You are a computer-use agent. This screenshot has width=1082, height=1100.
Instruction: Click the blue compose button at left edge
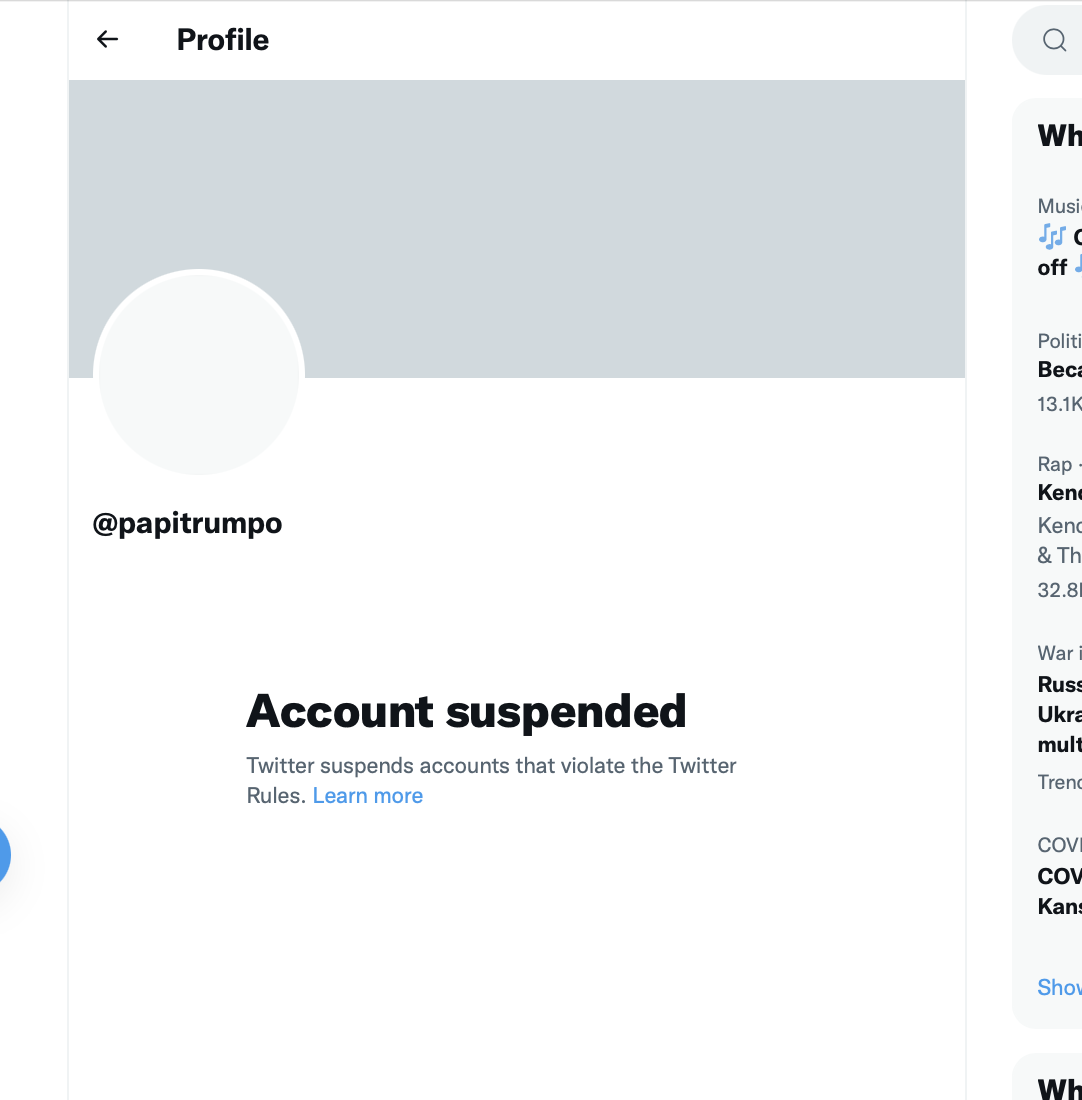click(3, 854)
